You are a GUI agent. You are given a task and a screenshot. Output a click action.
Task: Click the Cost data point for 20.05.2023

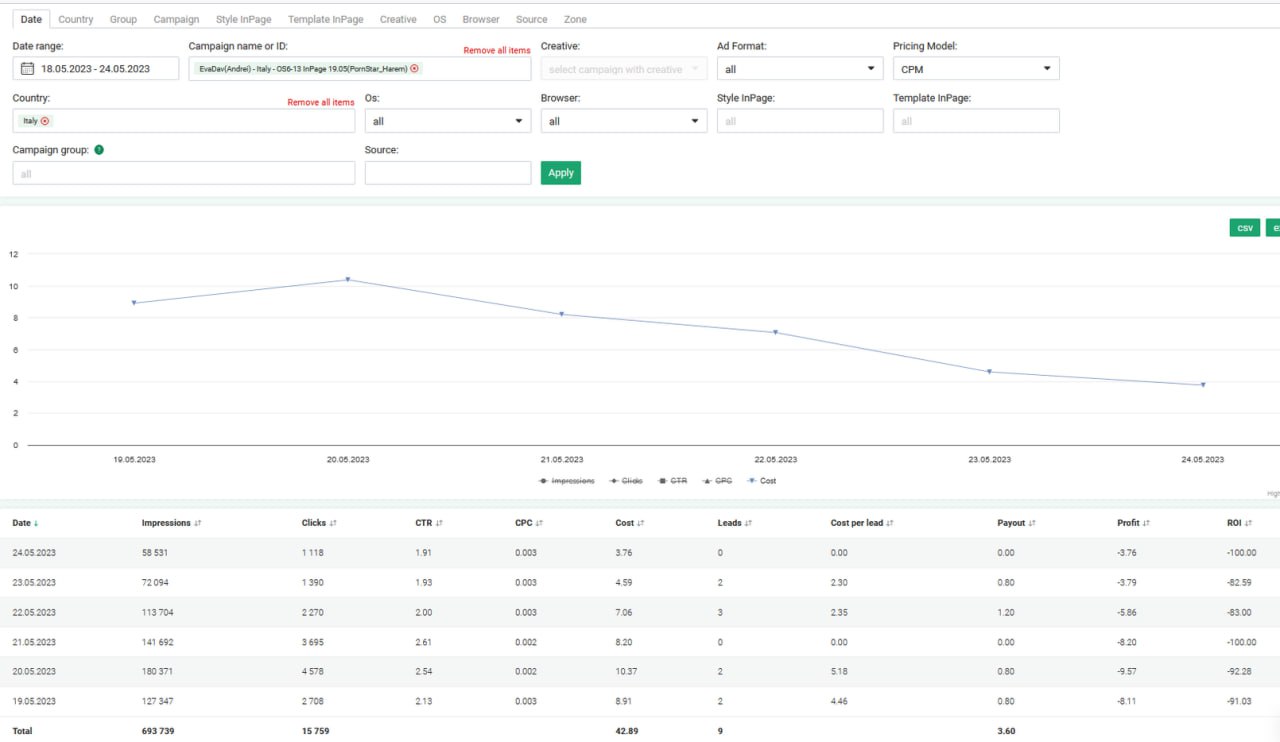point(348,280)
